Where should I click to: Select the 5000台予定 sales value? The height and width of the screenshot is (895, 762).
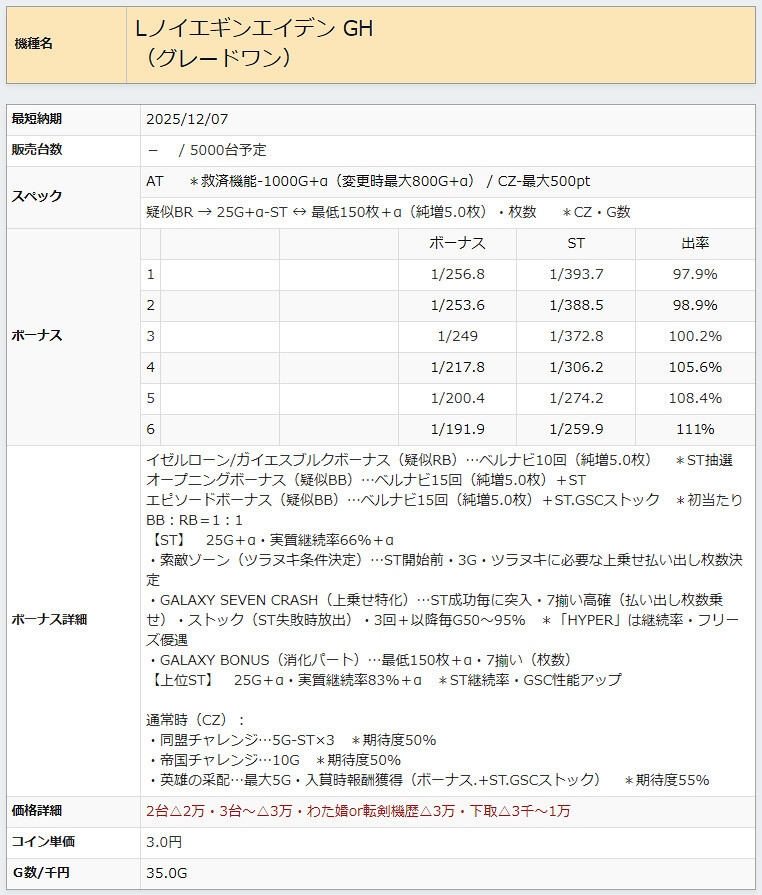pos(228,150)
